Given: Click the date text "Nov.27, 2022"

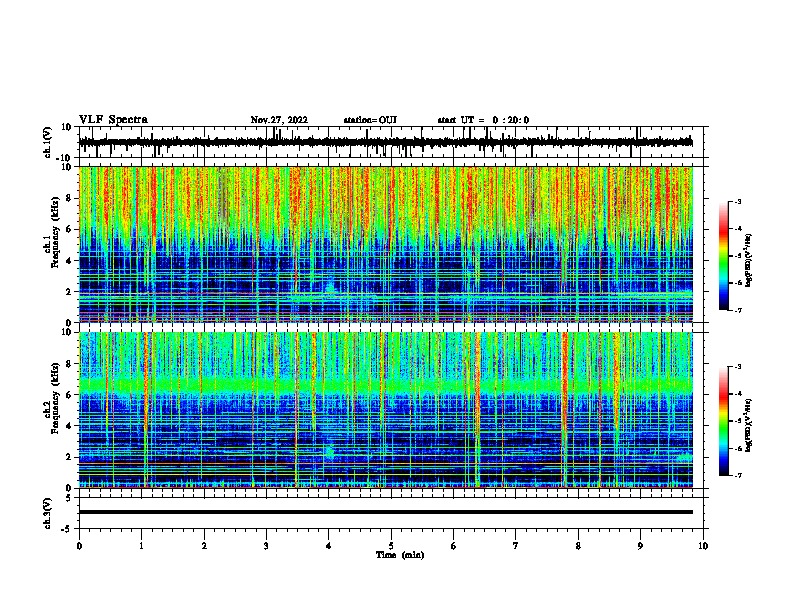Looking at the screenshot, I should click(279, 120).
